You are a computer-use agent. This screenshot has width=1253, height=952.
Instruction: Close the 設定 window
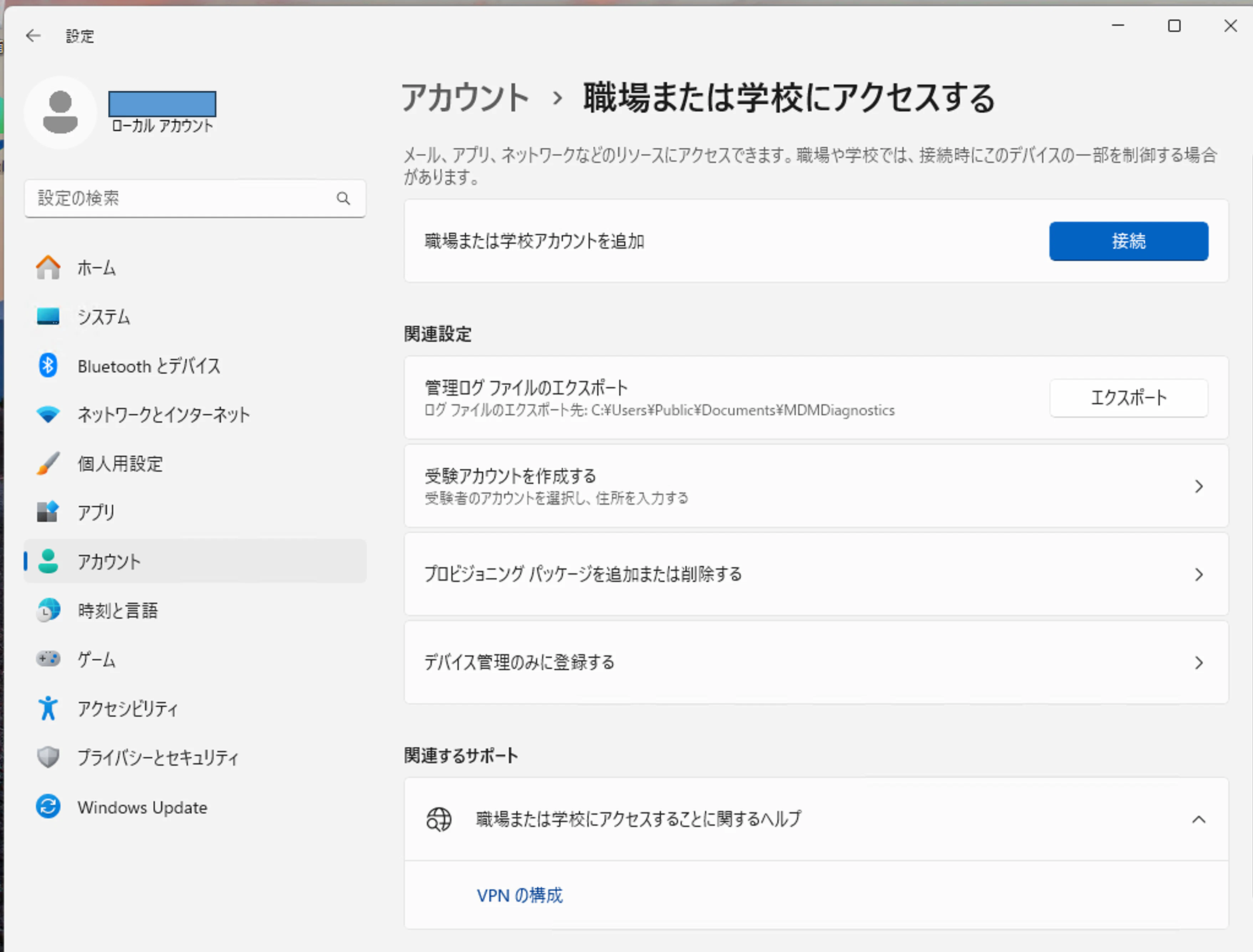click(1230, 26)
